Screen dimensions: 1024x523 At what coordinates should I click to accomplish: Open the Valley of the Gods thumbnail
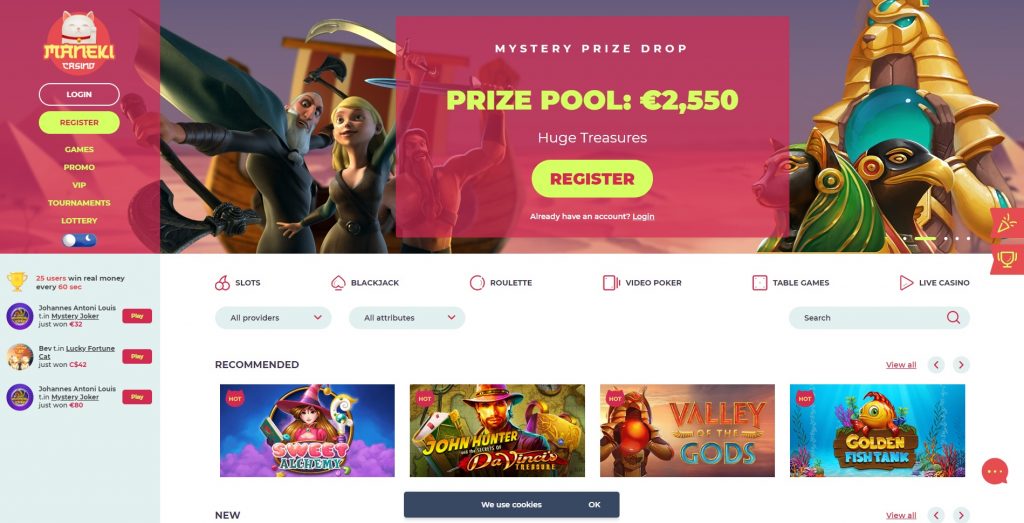[687, 430]
